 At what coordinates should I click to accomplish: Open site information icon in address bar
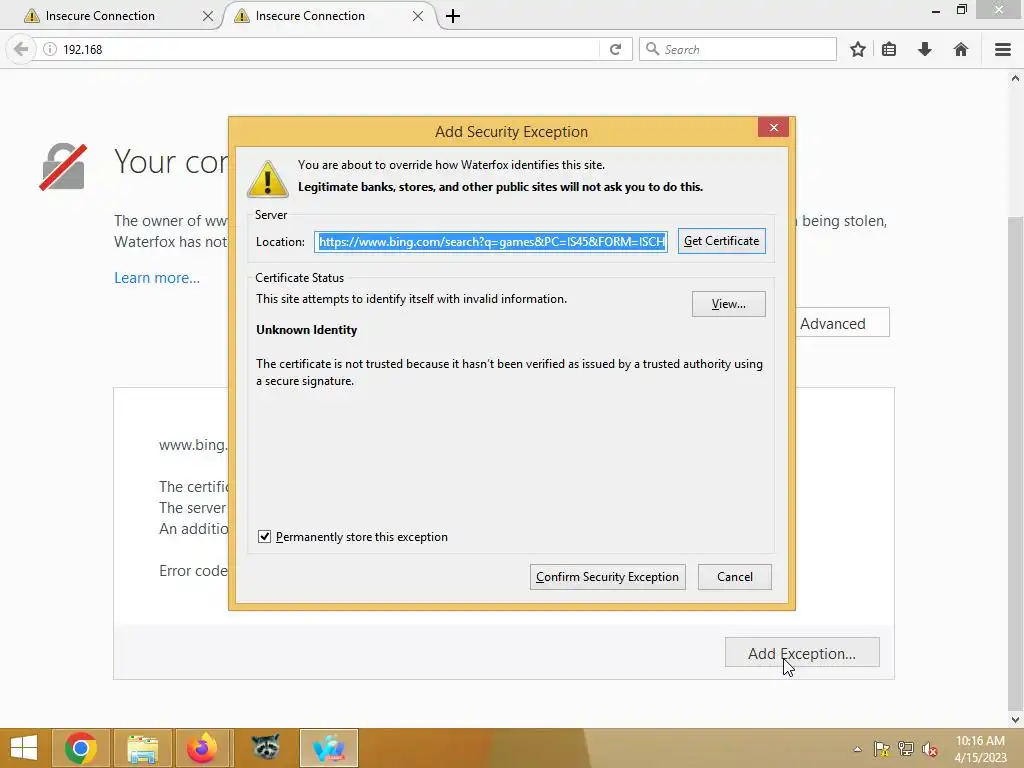(50, 49)
